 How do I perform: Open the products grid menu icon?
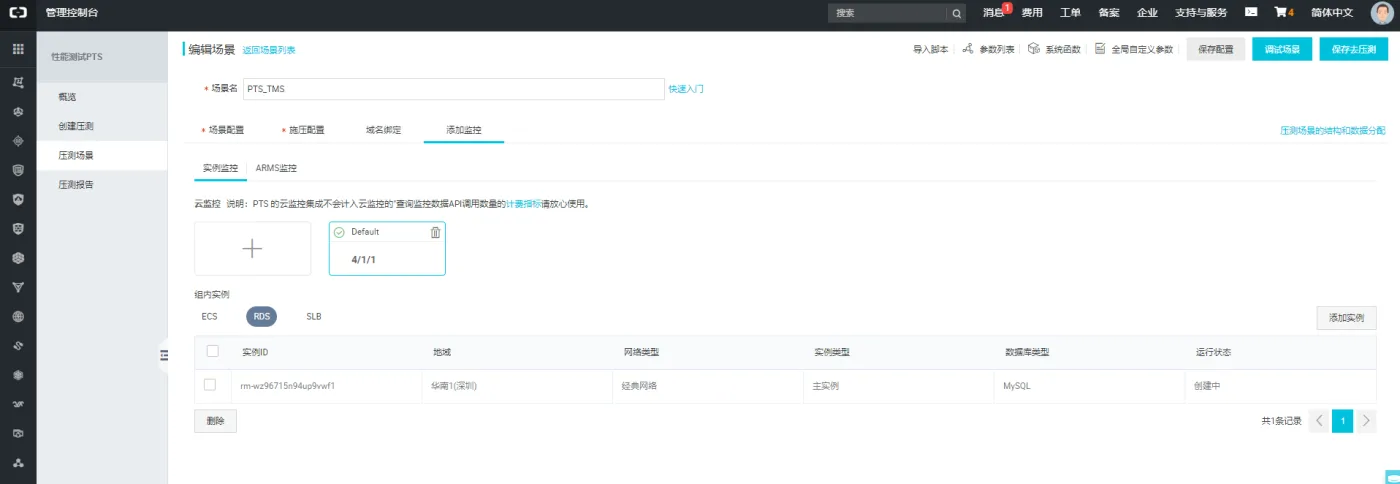pyautogui.click(x=18, y=49)
